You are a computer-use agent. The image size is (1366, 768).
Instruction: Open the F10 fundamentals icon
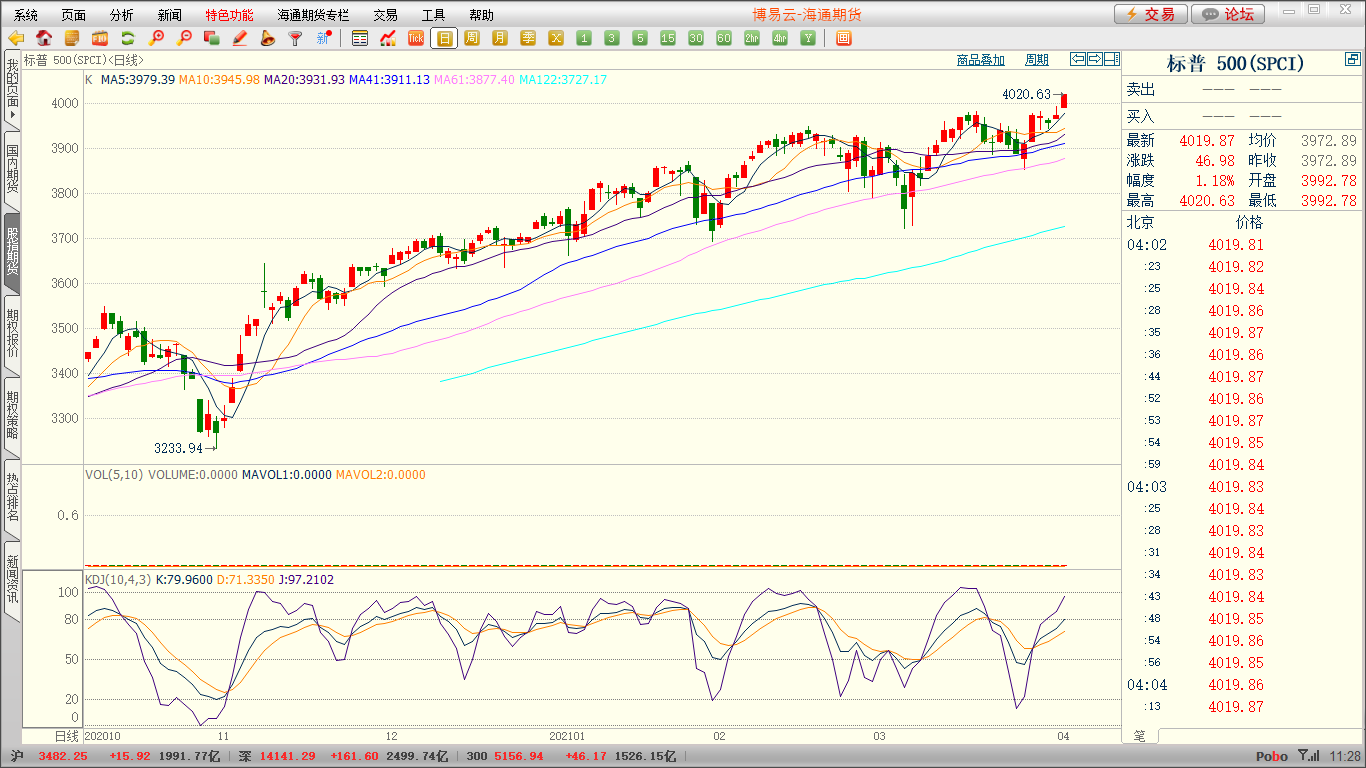click(x=100, y=38)
